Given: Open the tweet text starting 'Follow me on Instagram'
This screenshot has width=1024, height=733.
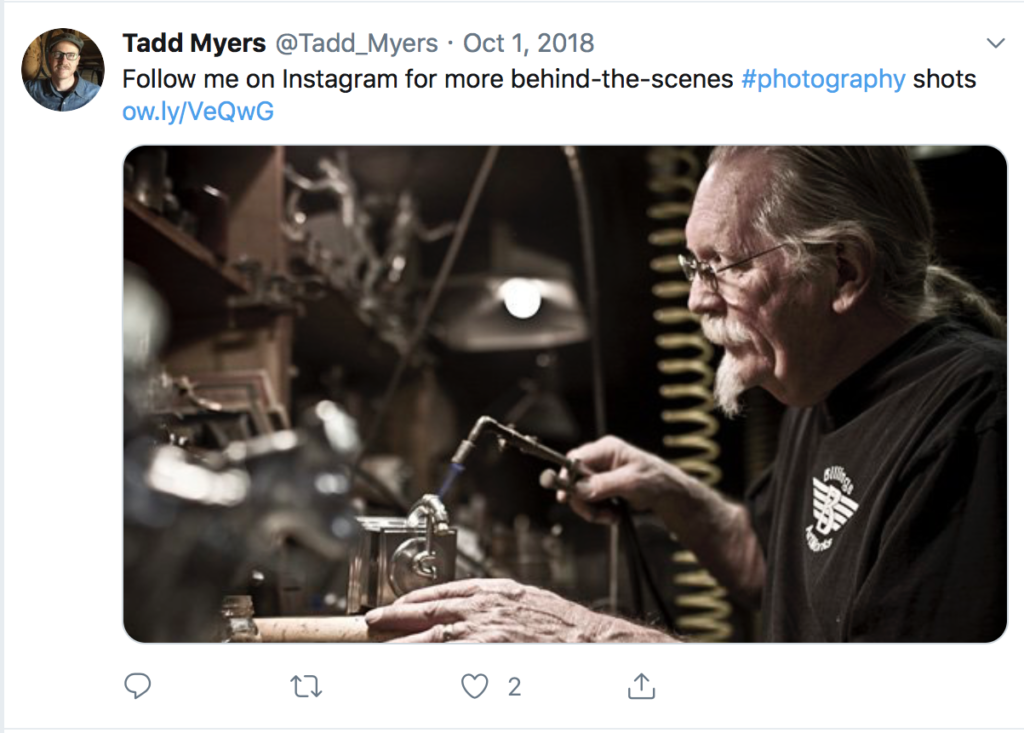Looking at the screenshot, I should [x=428, y=79].
